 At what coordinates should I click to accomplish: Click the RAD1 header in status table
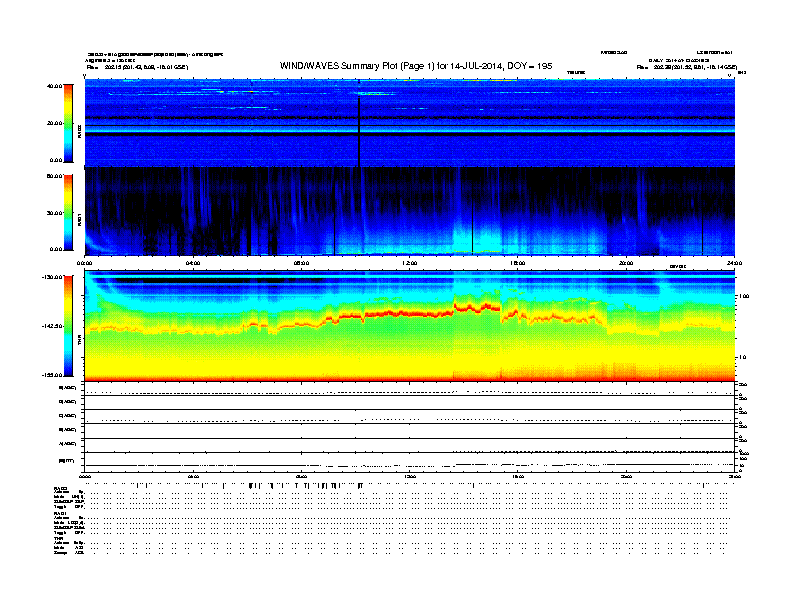[60, 514]
